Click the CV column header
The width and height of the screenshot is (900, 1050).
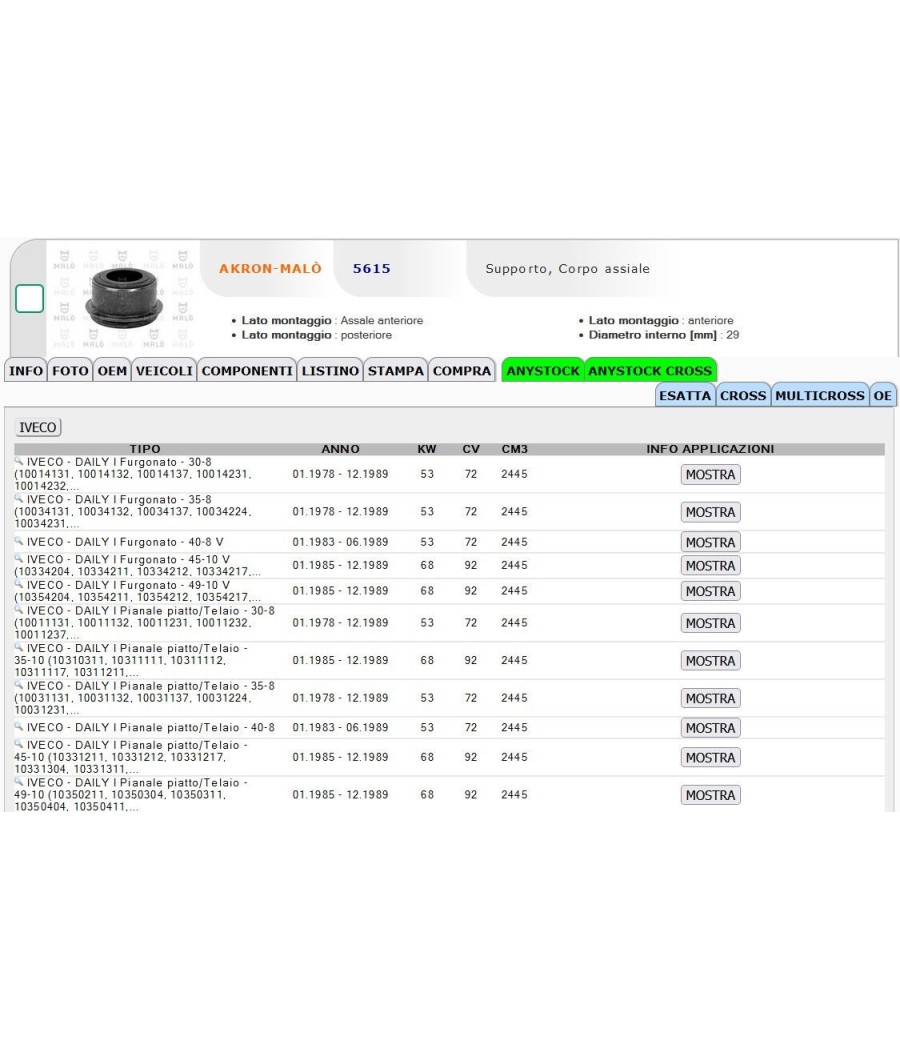(471, 449)
